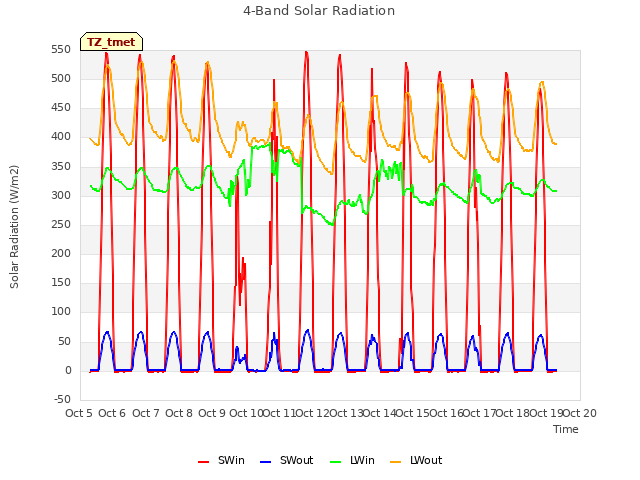The width and height of the screenshot is (640, 480).
Task: Click the 400 y-axis tick label
Action: tap(61, 137)
